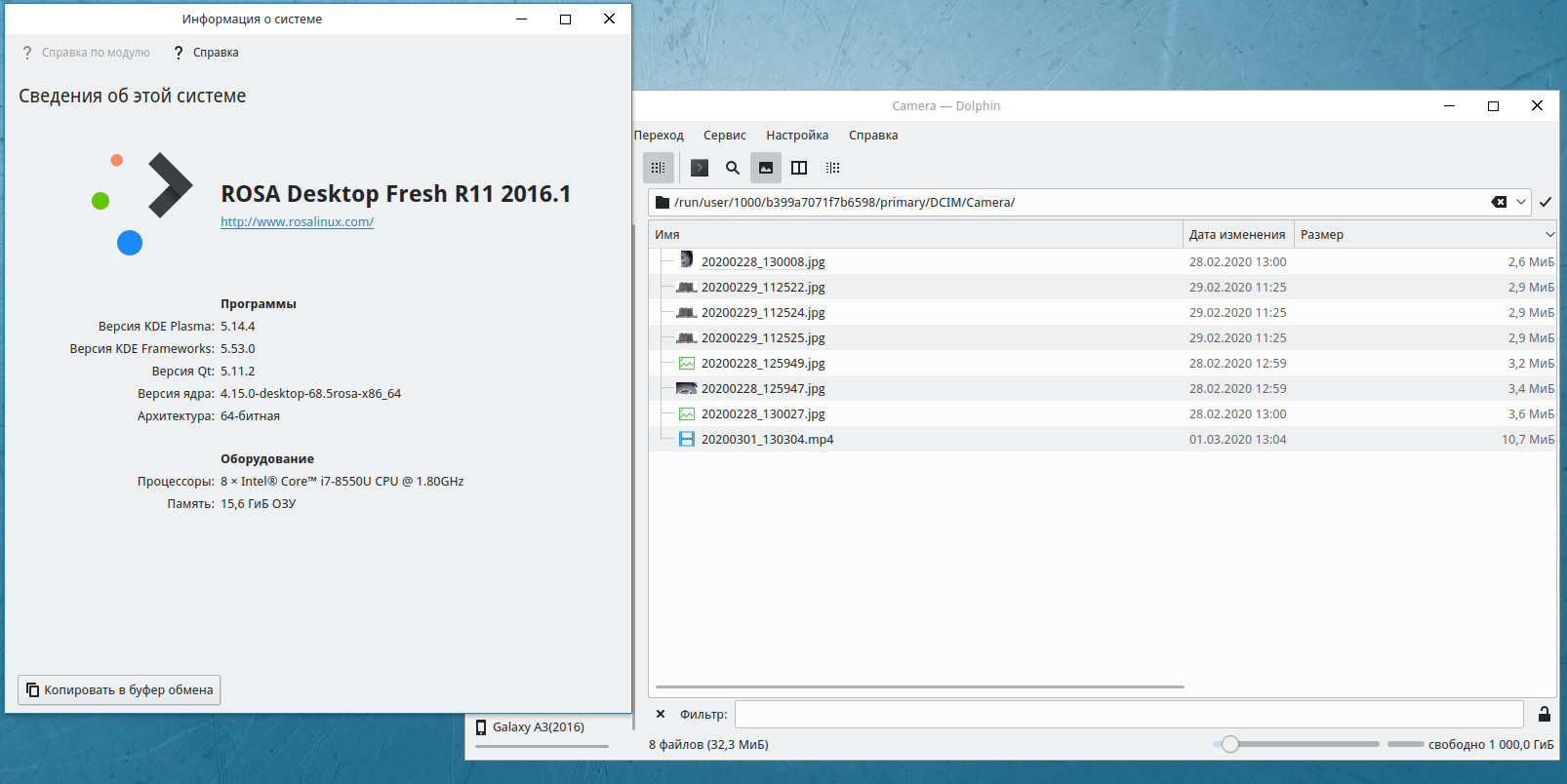The width and height of the screenshot is (1567, 784).
Task: Open the rosalinux.com website link
Action: (x=297, y=222)
